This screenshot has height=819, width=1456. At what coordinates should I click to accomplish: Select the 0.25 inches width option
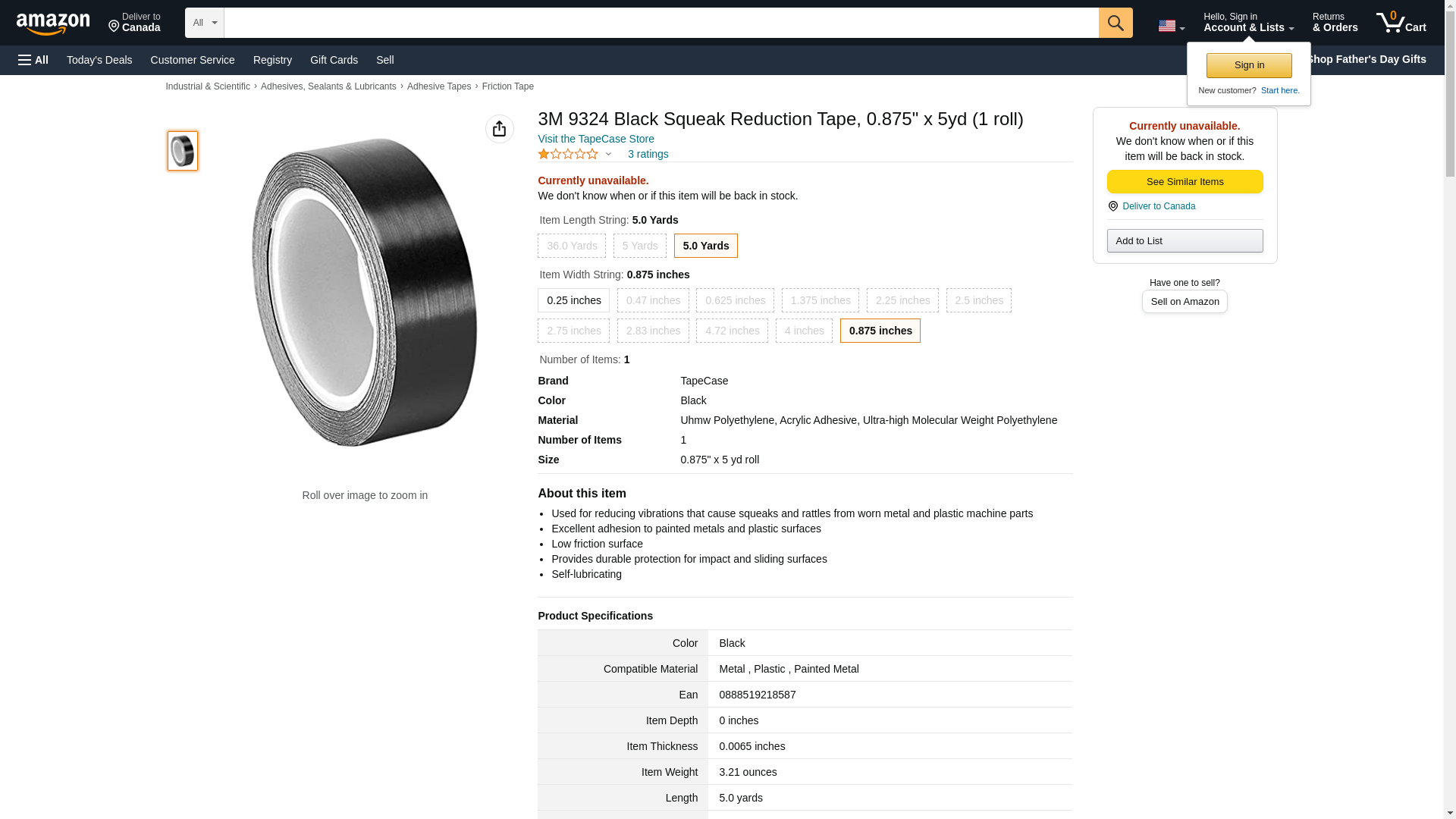[573, 300]
